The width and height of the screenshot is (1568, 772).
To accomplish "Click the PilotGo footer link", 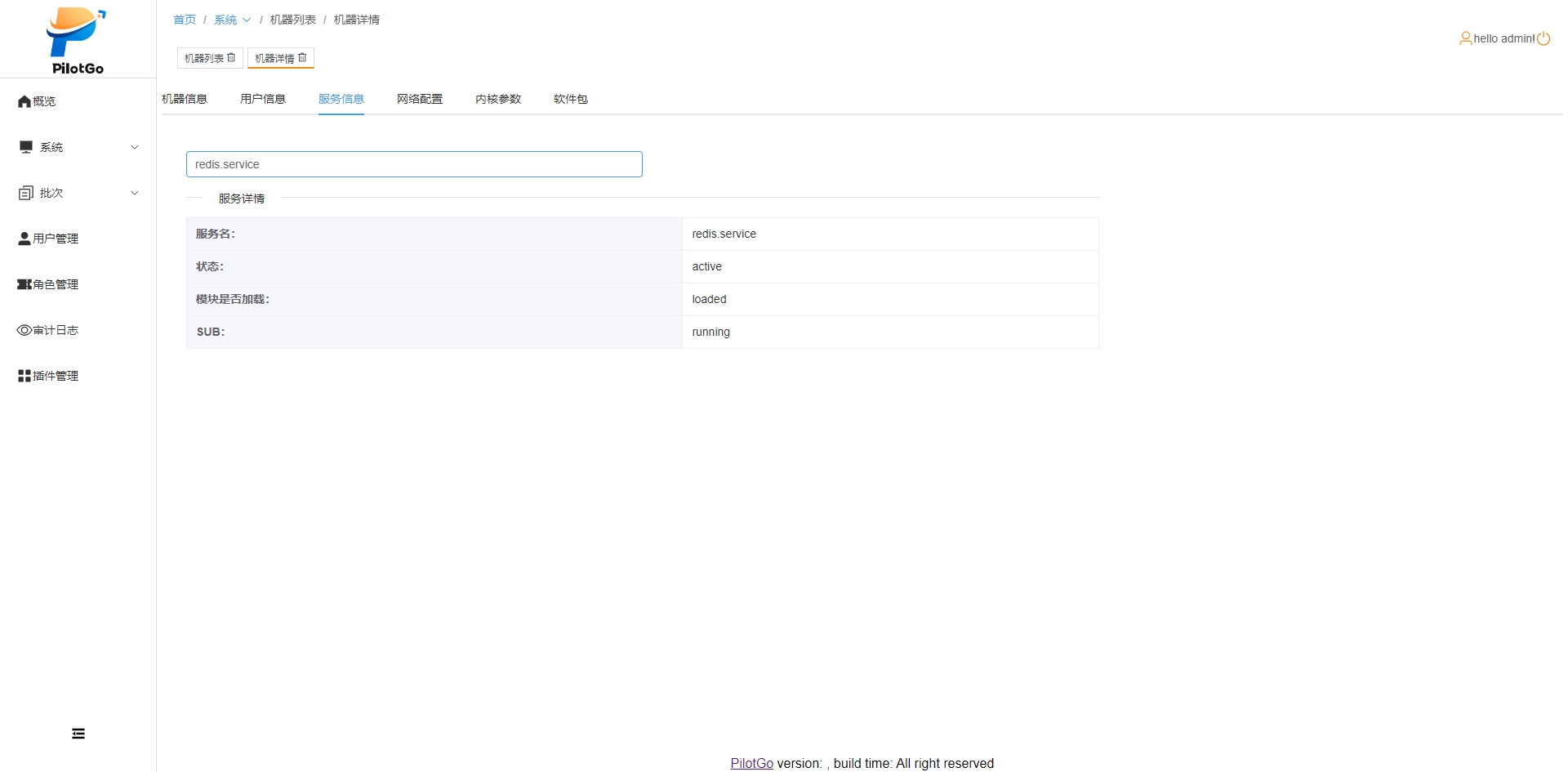I will (x=751, y=763).
